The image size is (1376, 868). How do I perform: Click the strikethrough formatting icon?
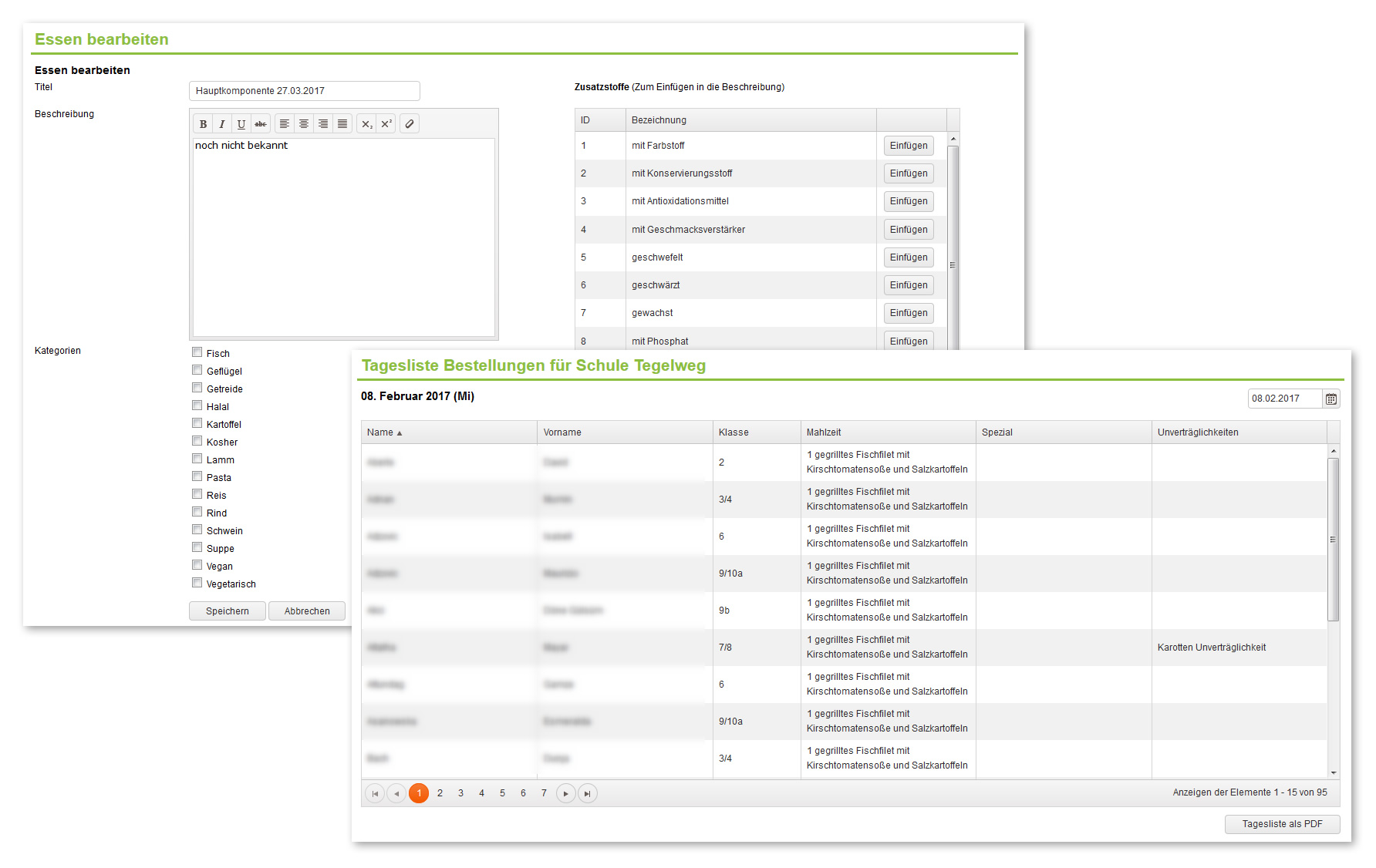(261, 124)
